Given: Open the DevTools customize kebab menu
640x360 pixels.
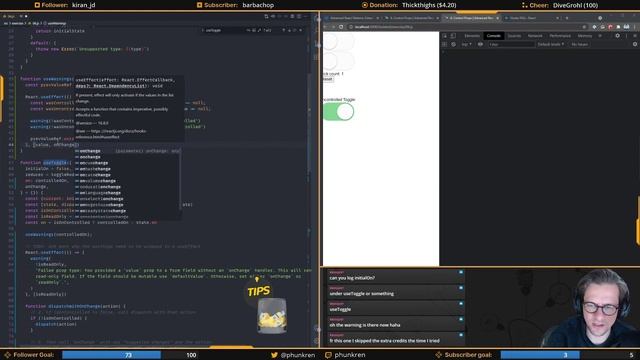Looking at the screenshot, I should pyautogui.click(x=626, y=36).
